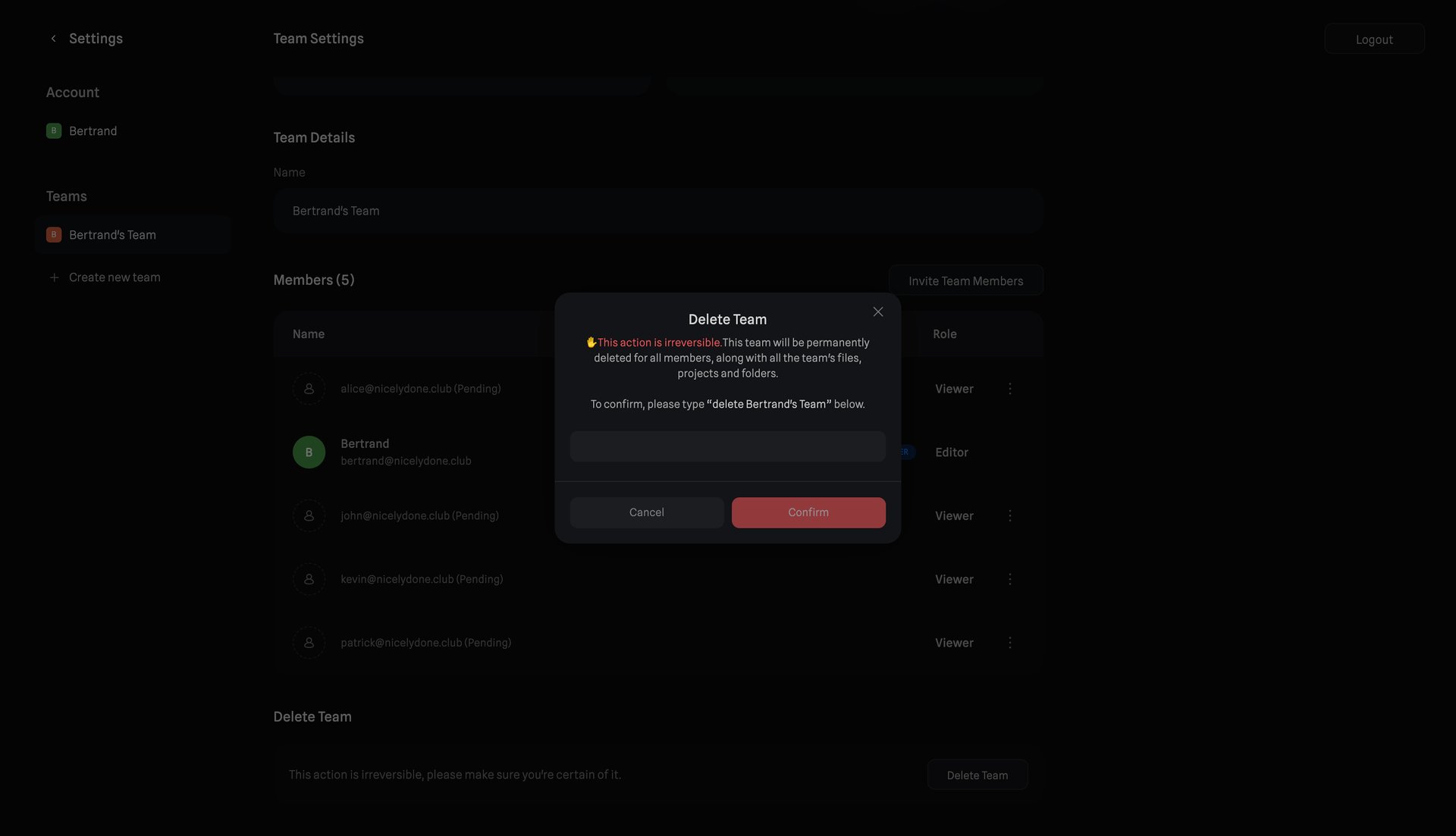Click the user icon next to alice@nicelydone.club
1456x836 pixels.
click(309, 388)
